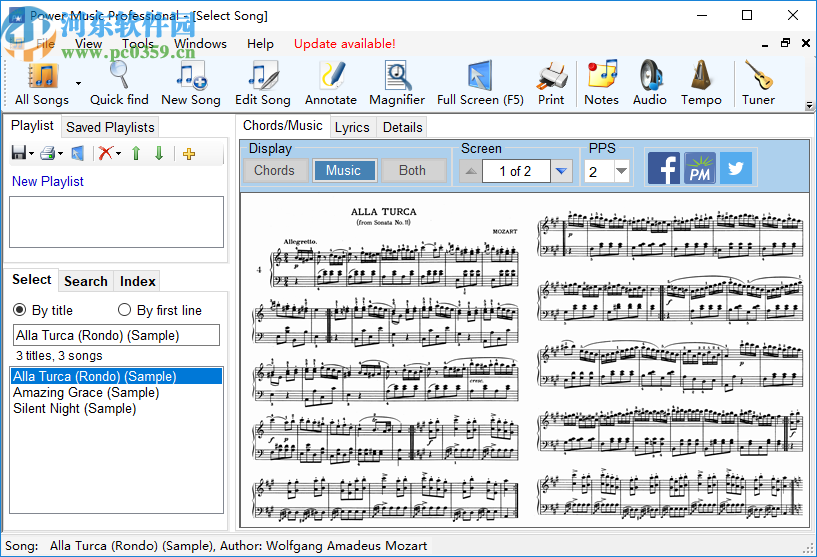Screen dimensions: 817x557
Task: Toggle Chords display mode
Action: coord(275,170)
